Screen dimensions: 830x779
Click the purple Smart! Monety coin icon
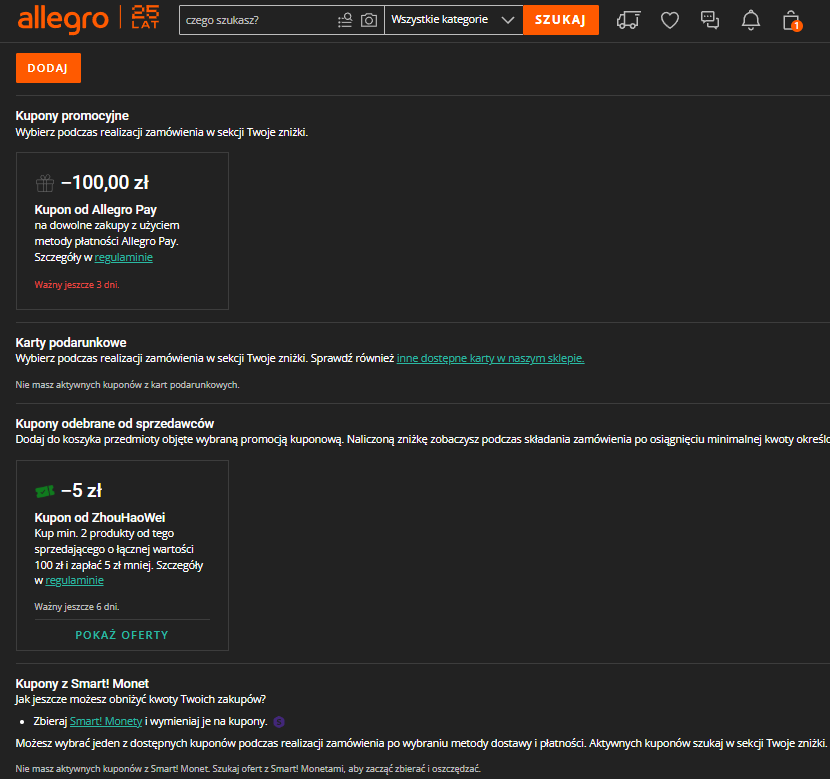point(279,721)
